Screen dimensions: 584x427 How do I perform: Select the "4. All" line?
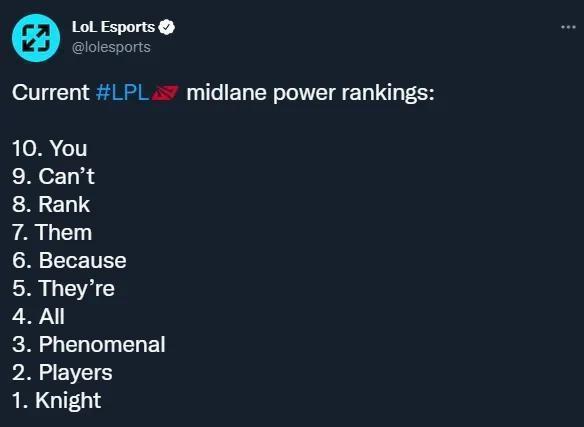(38, 316)
